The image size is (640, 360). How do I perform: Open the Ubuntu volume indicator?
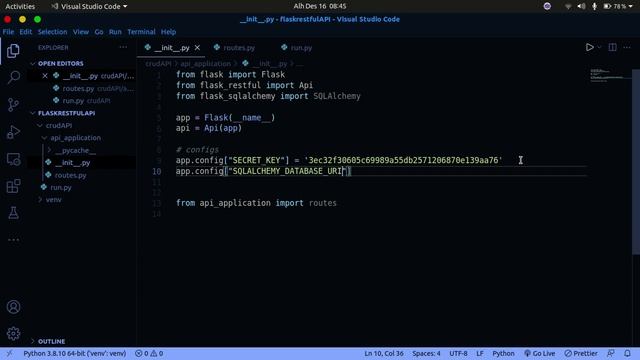point(581,6)
